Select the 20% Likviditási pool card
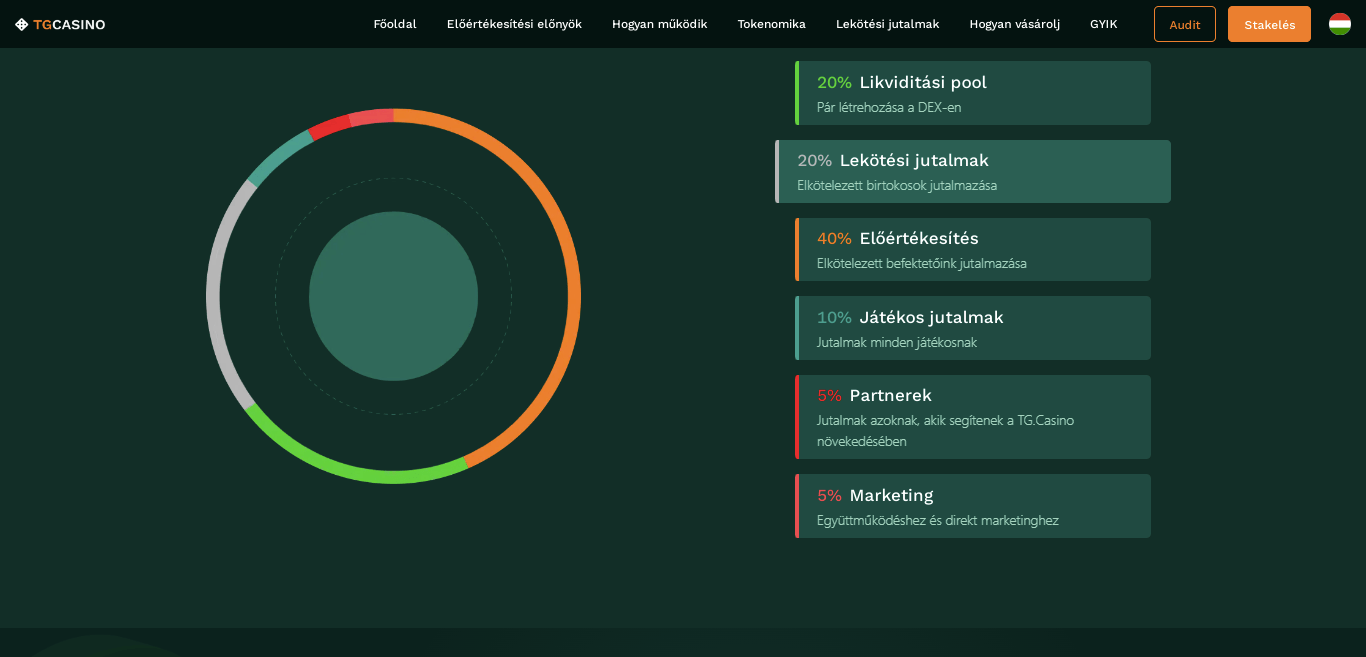This screenshot has height=657, width=1366. 973,93
